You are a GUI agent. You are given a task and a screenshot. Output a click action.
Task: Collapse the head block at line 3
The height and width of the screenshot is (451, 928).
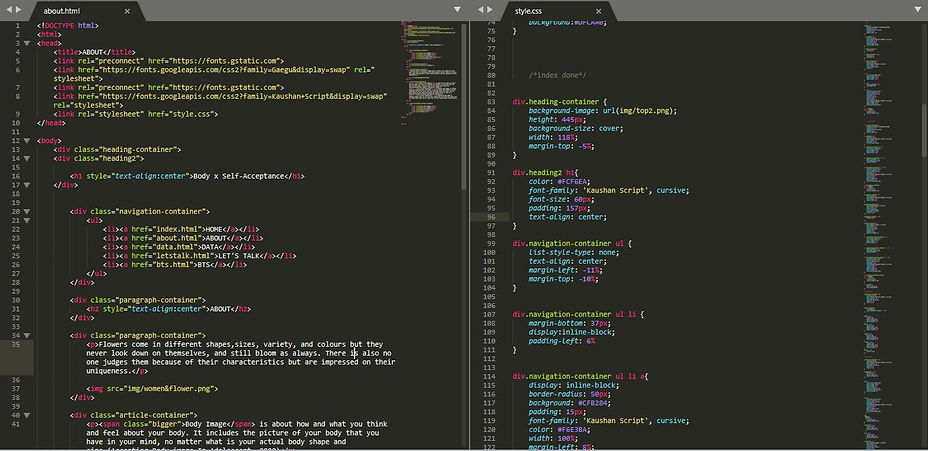point(26,43)
